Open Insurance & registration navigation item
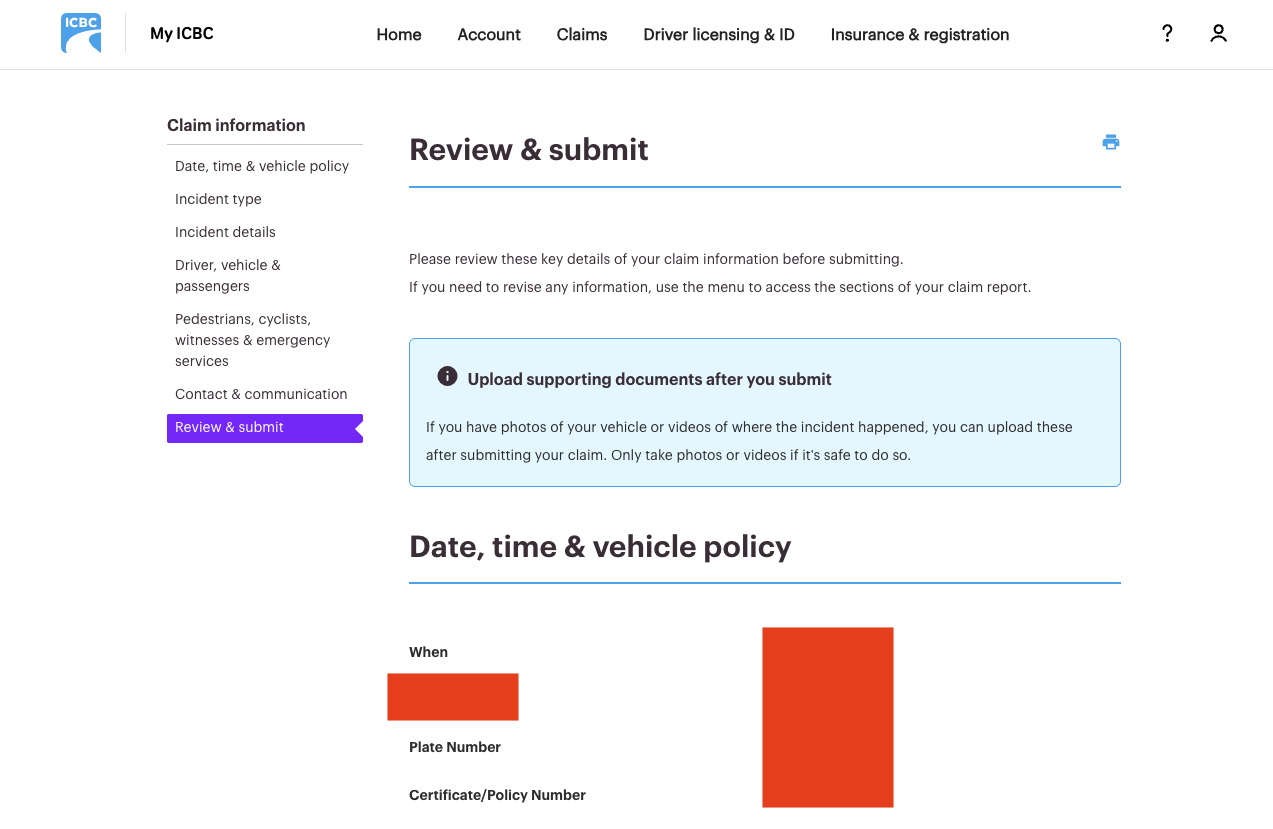 (x=919, y=34)
